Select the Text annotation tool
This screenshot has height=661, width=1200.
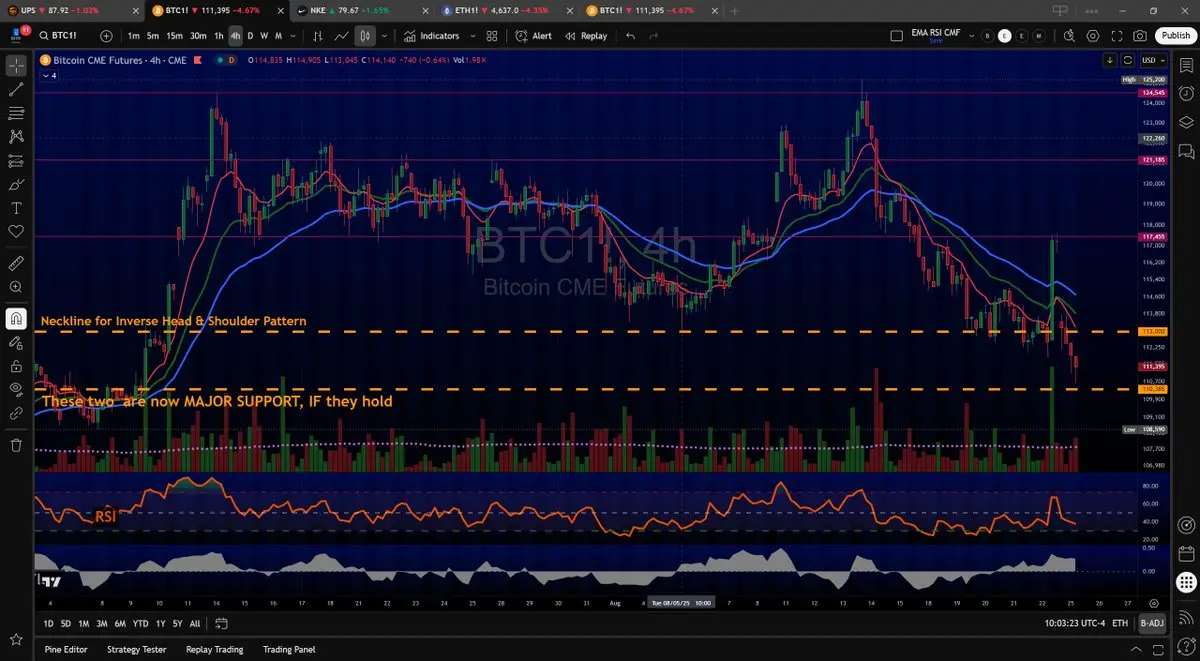16,208
